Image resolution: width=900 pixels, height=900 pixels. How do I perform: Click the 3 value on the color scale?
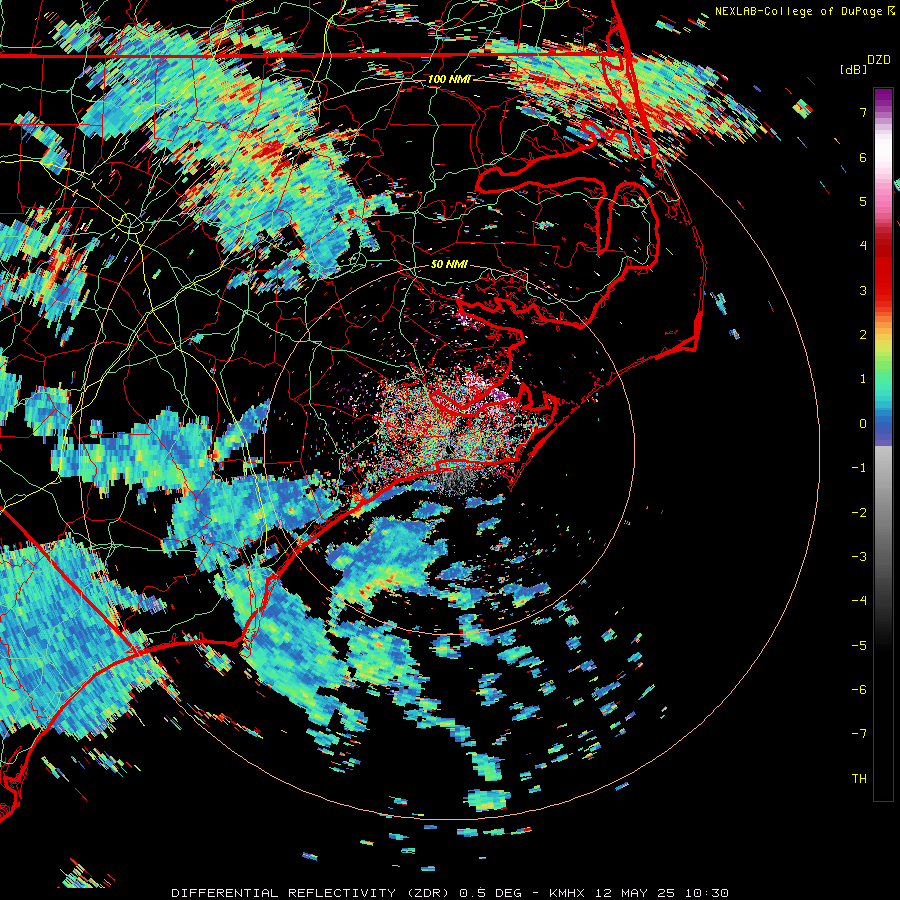click(x=863, y=290)
